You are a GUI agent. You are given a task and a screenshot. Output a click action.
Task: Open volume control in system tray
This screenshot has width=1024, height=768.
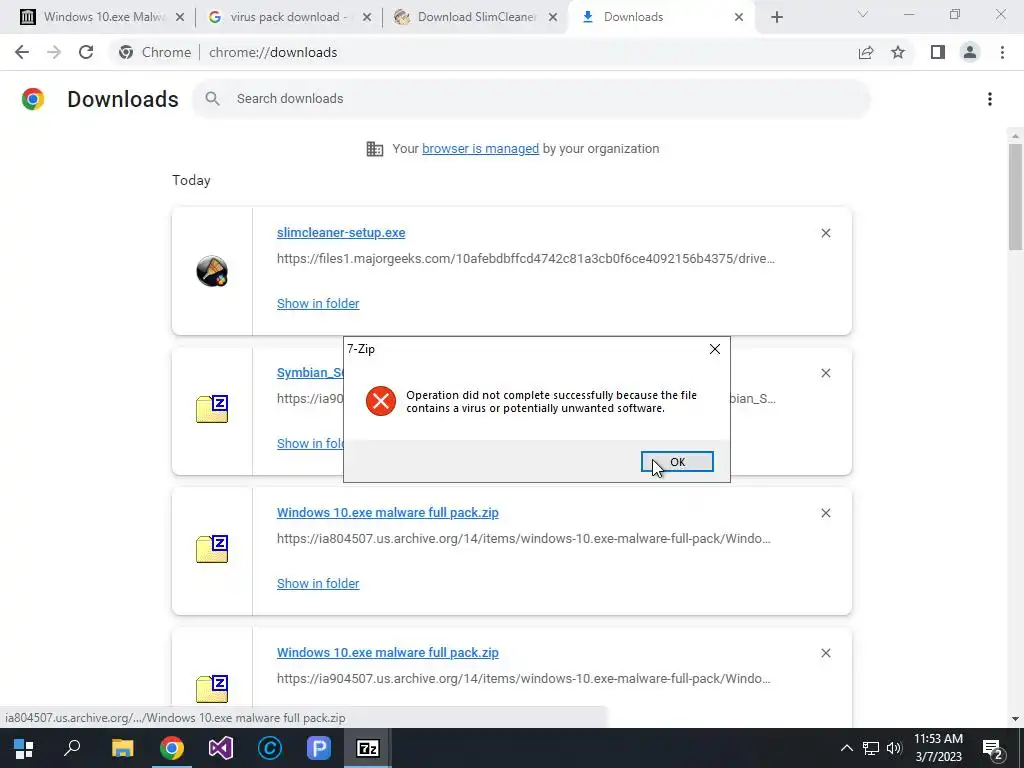894,748
